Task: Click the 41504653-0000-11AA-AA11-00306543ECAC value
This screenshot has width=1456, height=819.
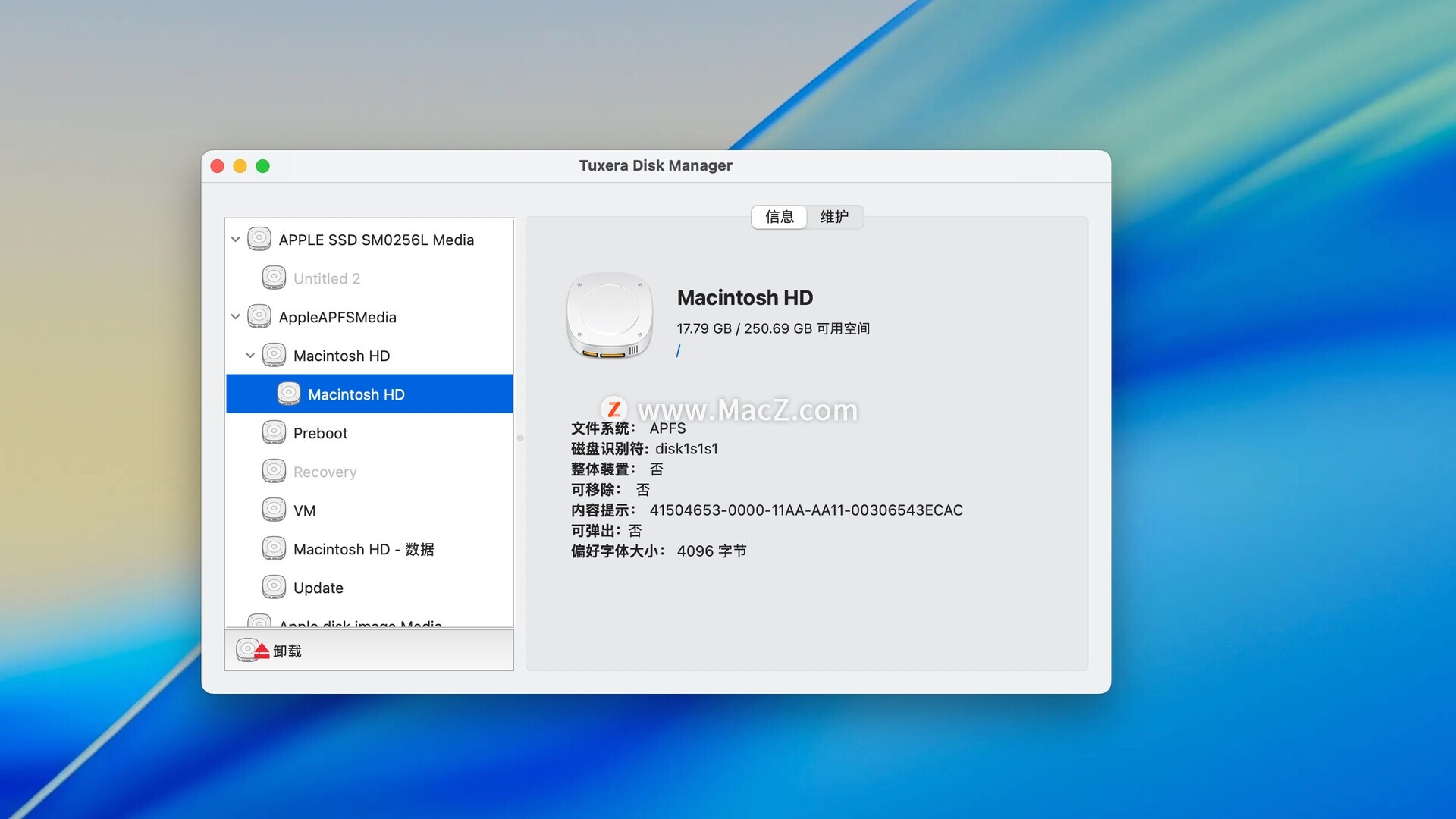Action: 806,510
